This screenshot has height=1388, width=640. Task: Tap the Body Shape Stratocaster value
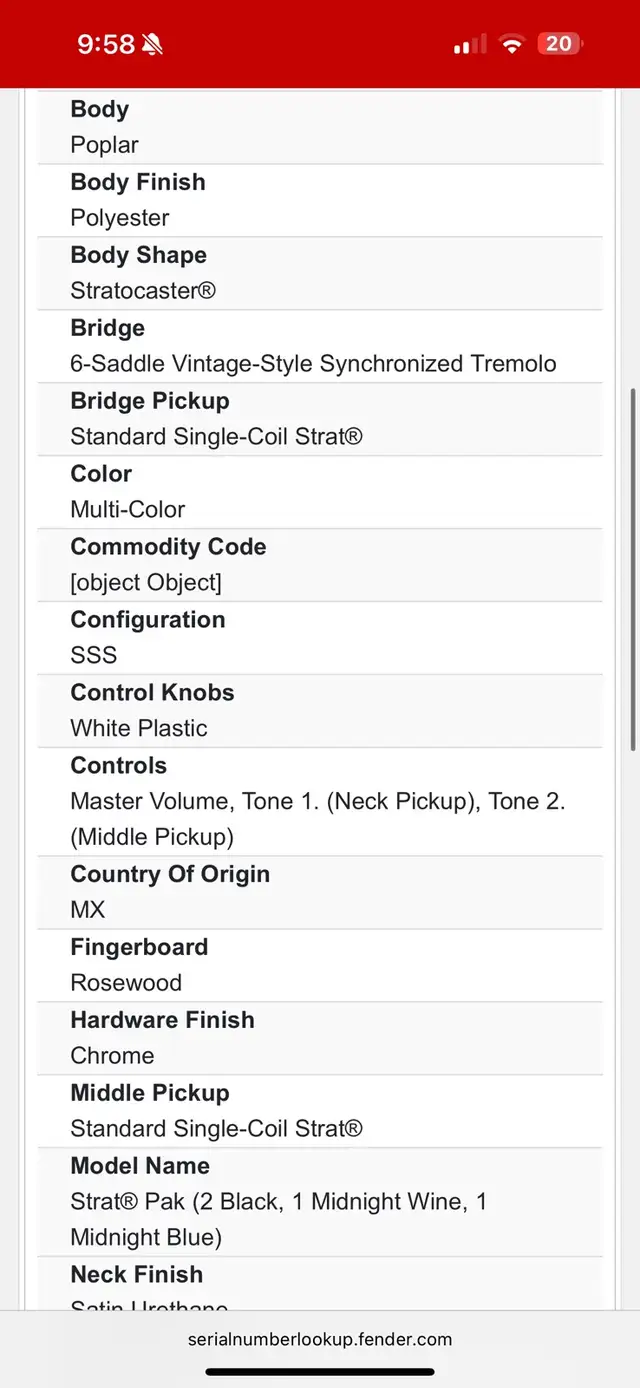pyautogui.click(x=143, y=291)
